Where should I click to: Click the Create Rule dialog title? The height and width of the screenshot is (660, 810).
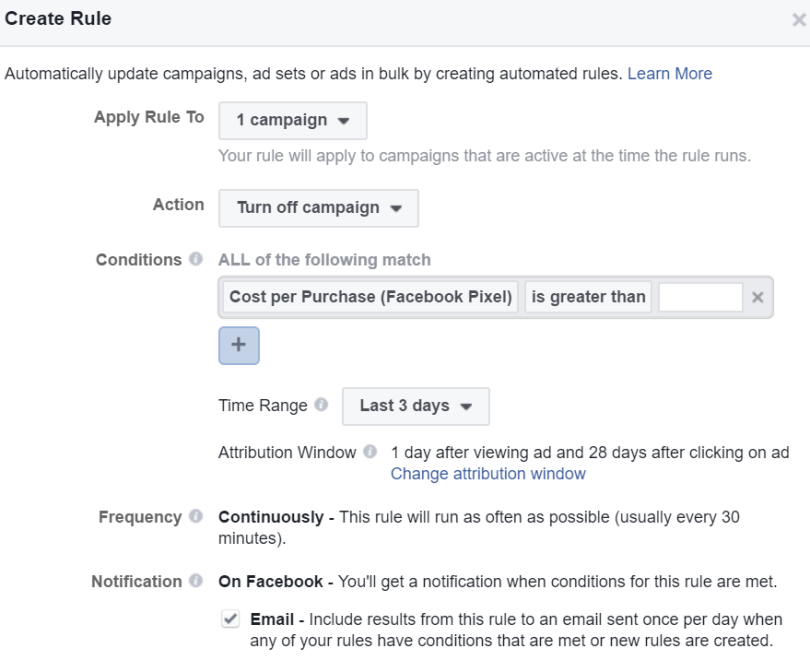click(56, 18)
